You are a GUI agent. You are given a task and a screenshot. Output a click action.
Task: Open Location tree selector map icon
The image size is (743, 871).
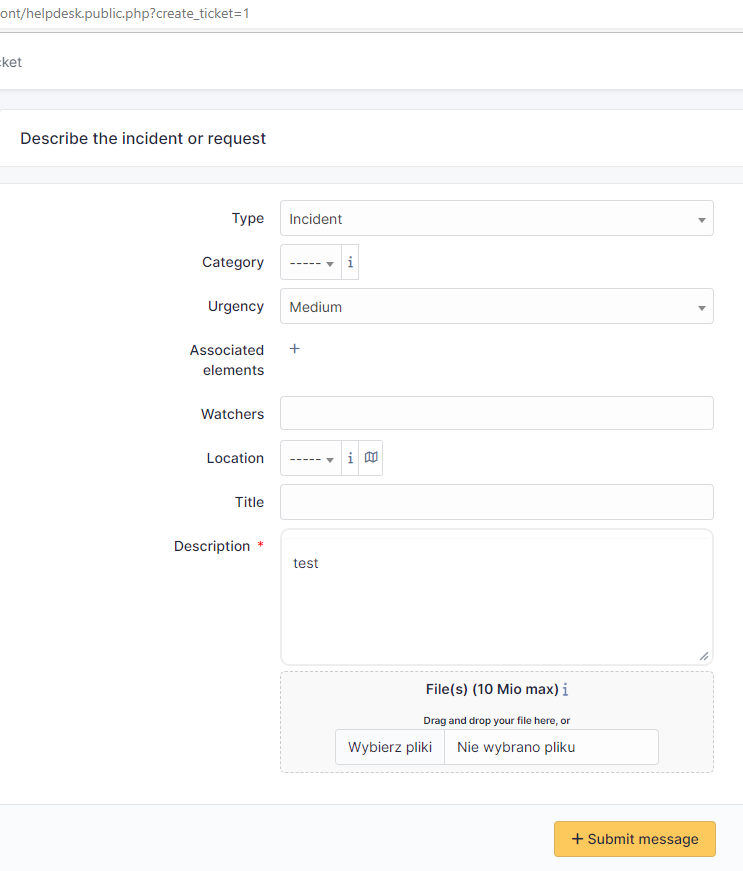[371, 458]
